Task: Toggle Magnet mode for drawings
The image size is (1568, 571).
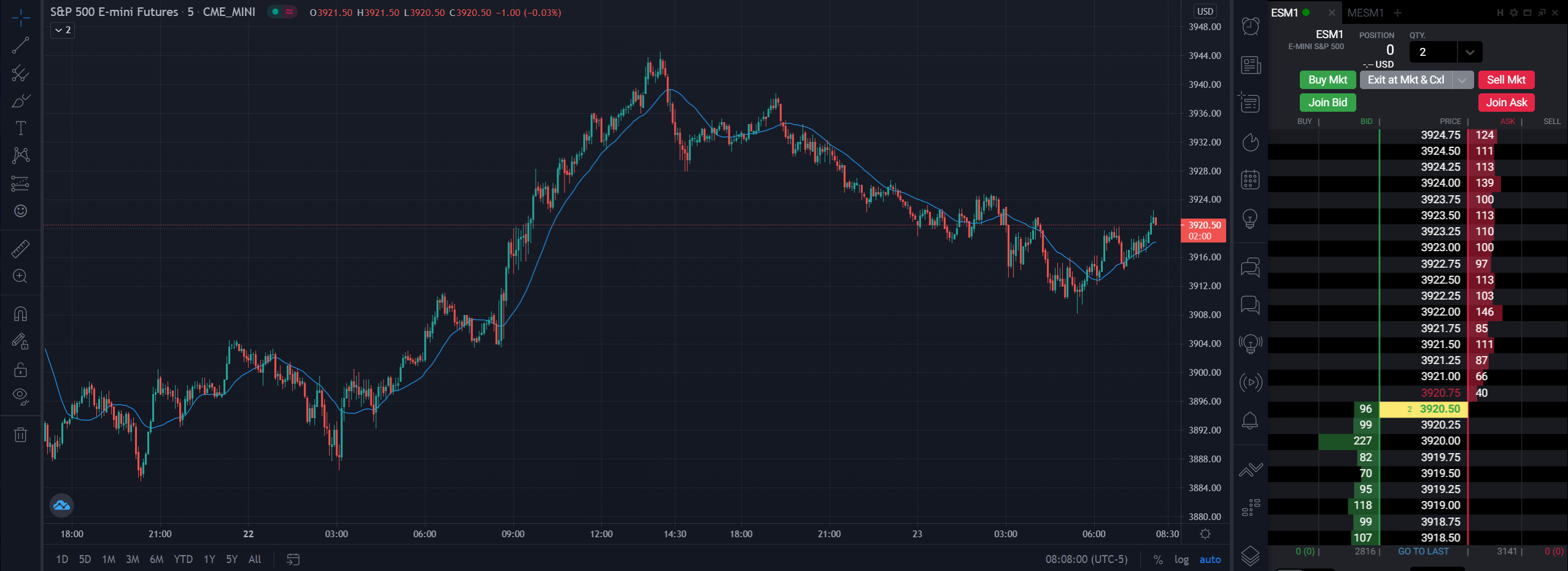Action: coord(20,314)
